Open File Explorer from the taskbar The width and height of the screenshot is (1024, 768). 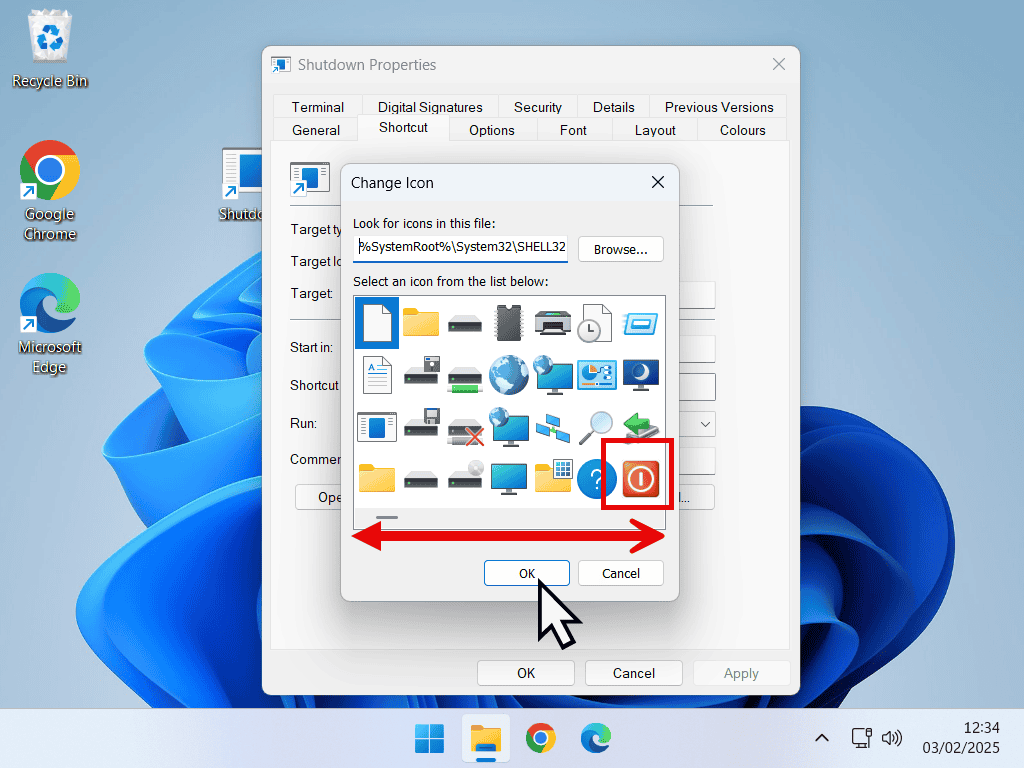pos(485,739)
